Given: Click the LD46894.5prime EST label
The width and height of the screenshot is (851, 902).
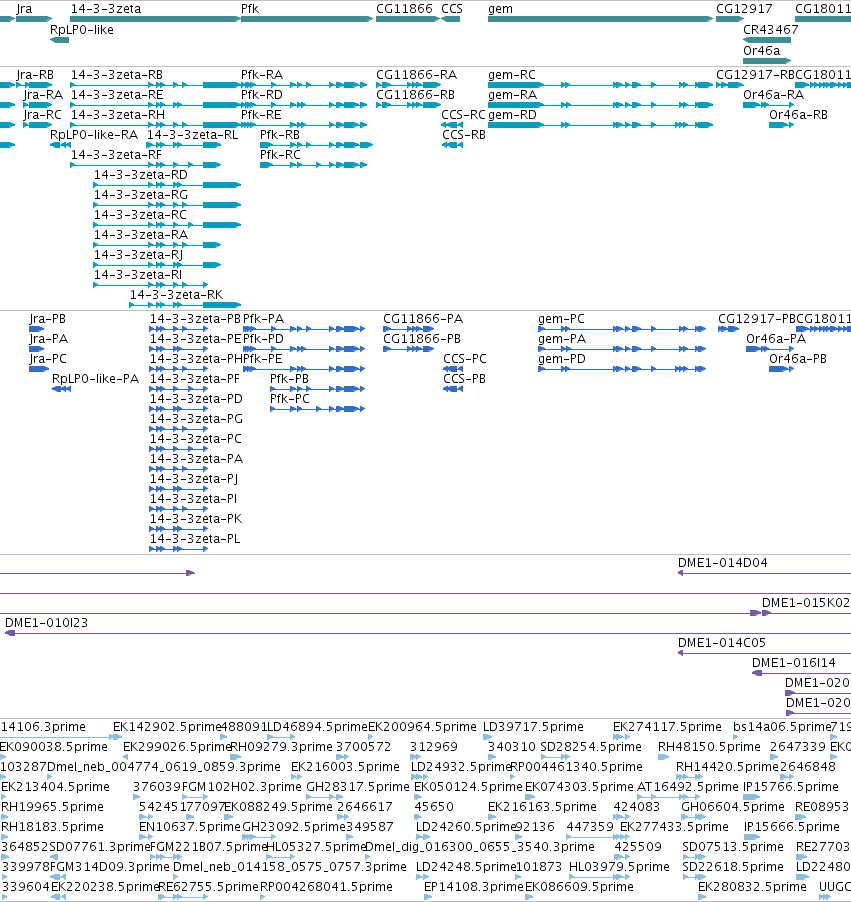Looking at the screenshot, I should [317, 727].
